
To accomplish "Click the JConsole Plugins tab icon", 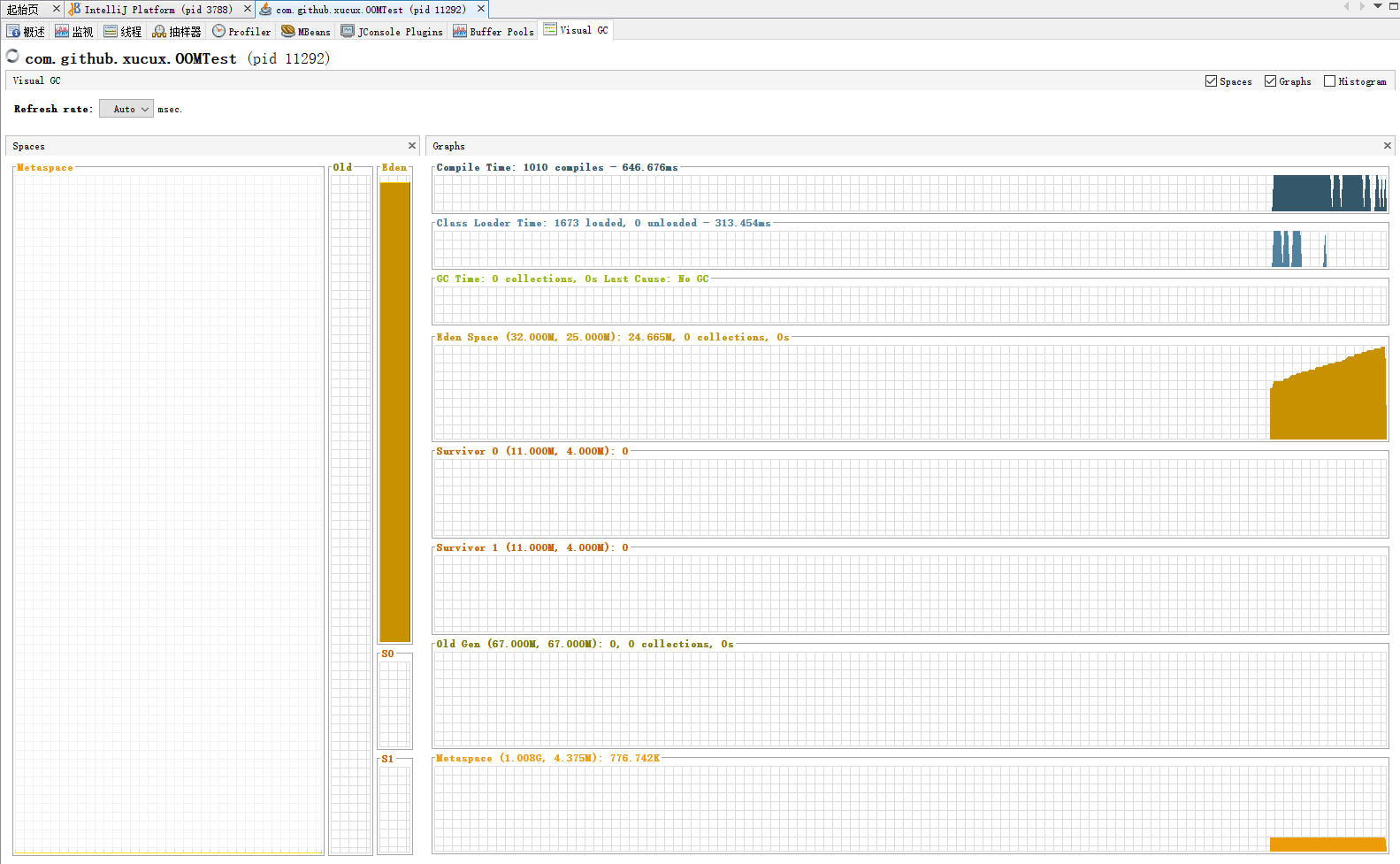I will pos(348,32).
